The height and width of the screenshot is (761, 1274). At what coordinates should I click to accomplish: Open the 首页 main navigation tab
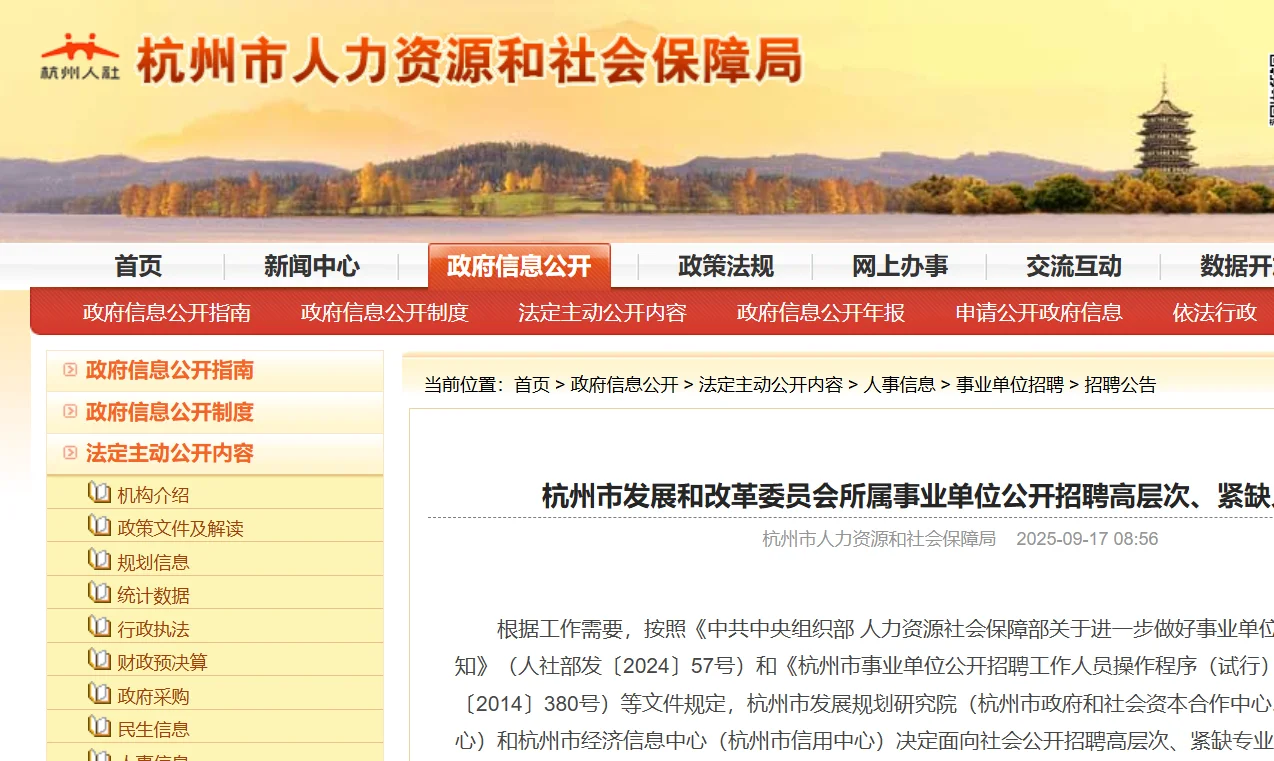(138, 266)
